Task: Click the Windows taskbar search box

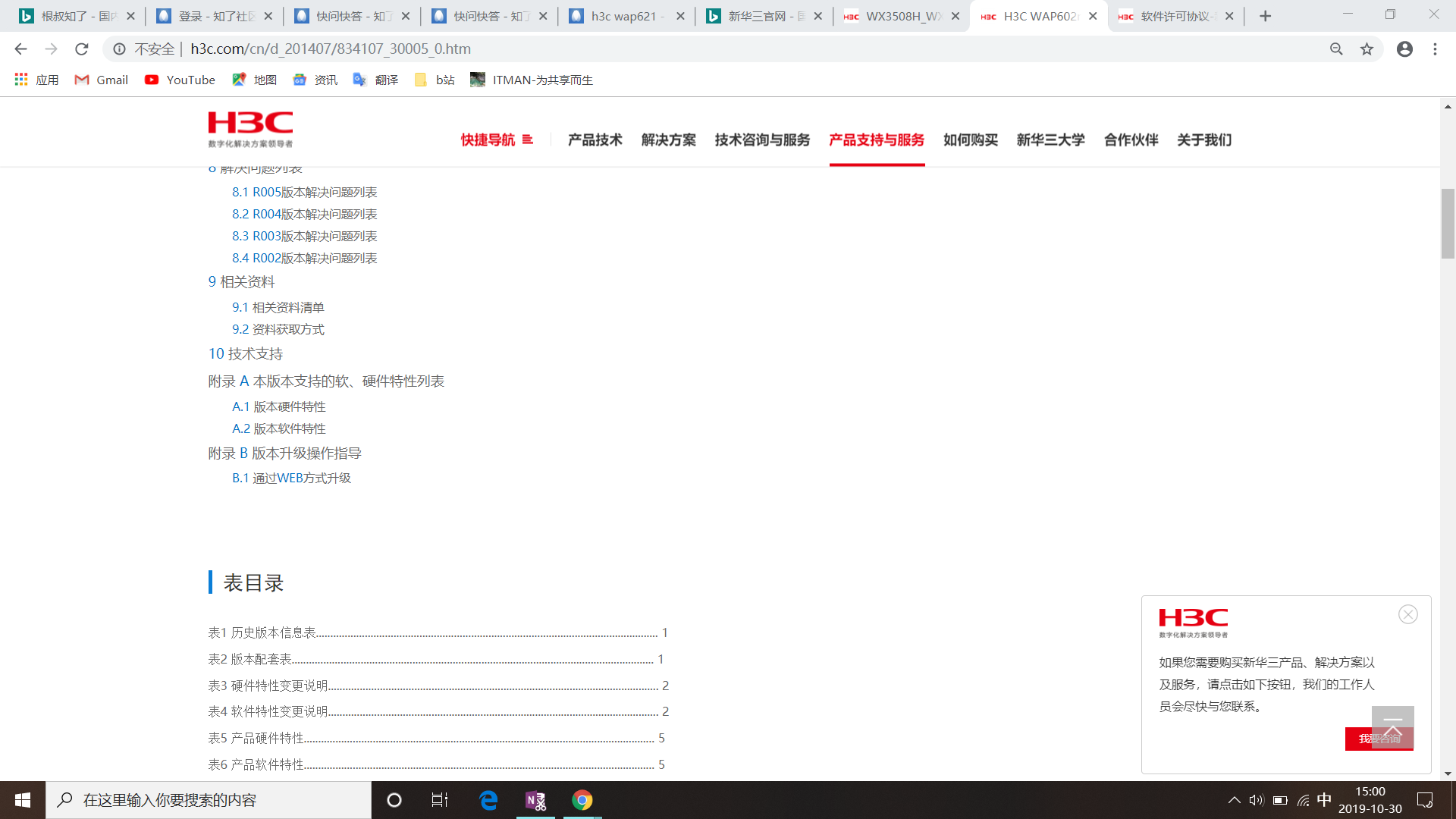Action: pyautogui.click(x=209, y=800)
